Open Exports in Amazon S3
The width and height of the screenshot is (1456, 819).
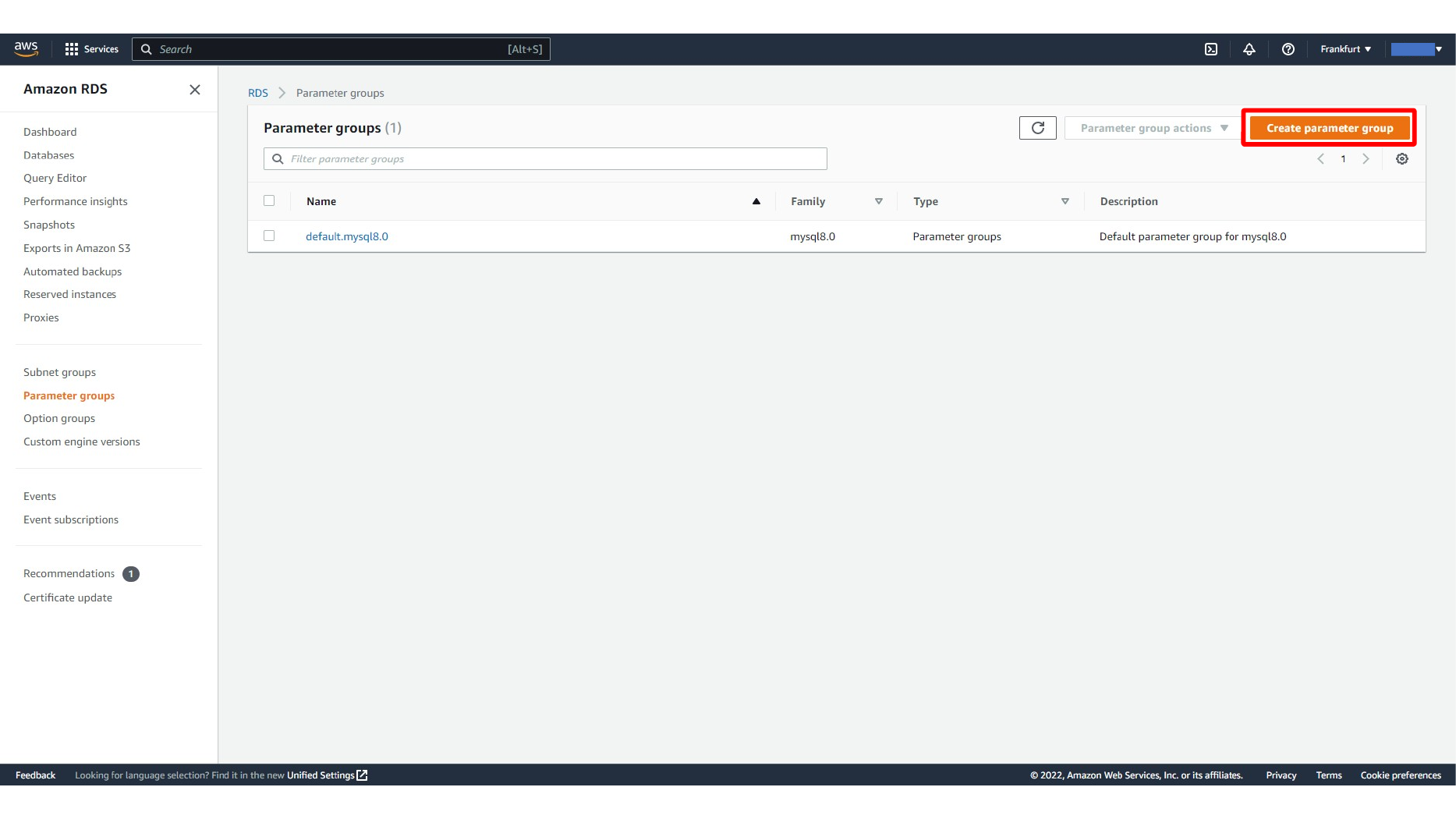(76, 248)
